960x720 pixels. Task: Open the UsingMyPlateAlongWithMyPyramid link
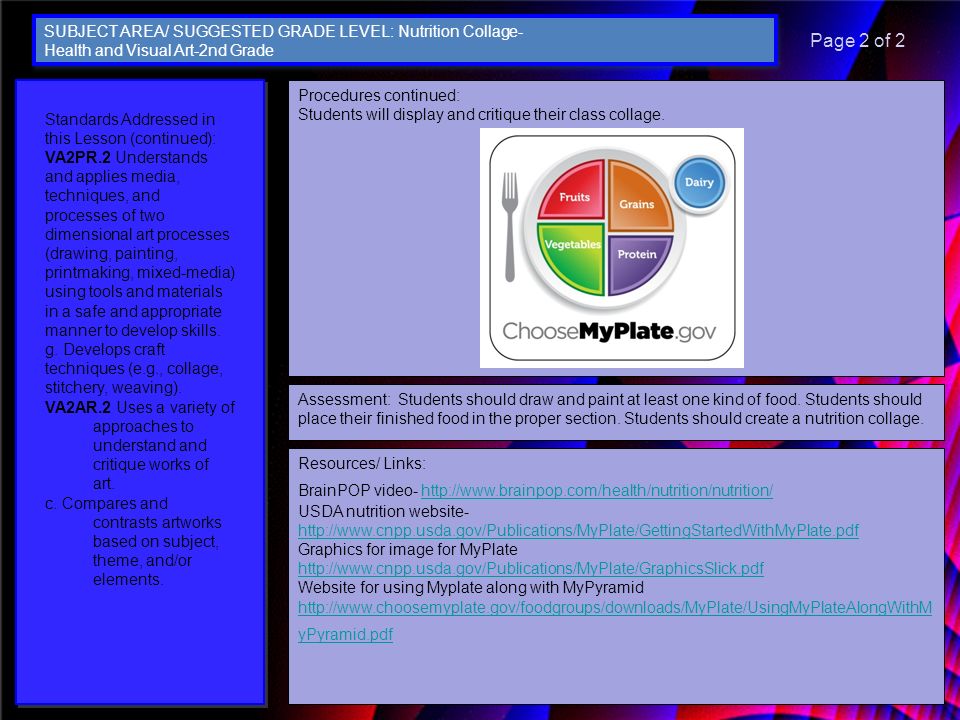click(615, 620)
